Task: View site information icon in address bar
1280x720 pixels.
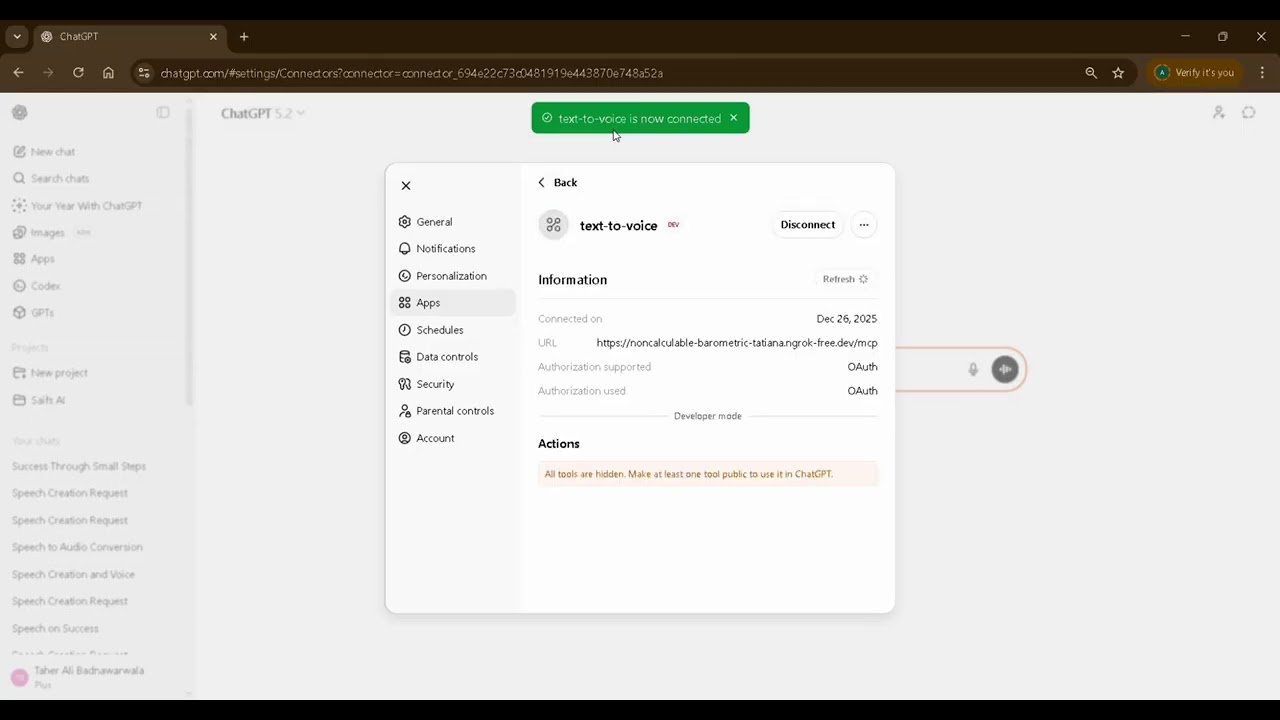Action: (144, 73)
